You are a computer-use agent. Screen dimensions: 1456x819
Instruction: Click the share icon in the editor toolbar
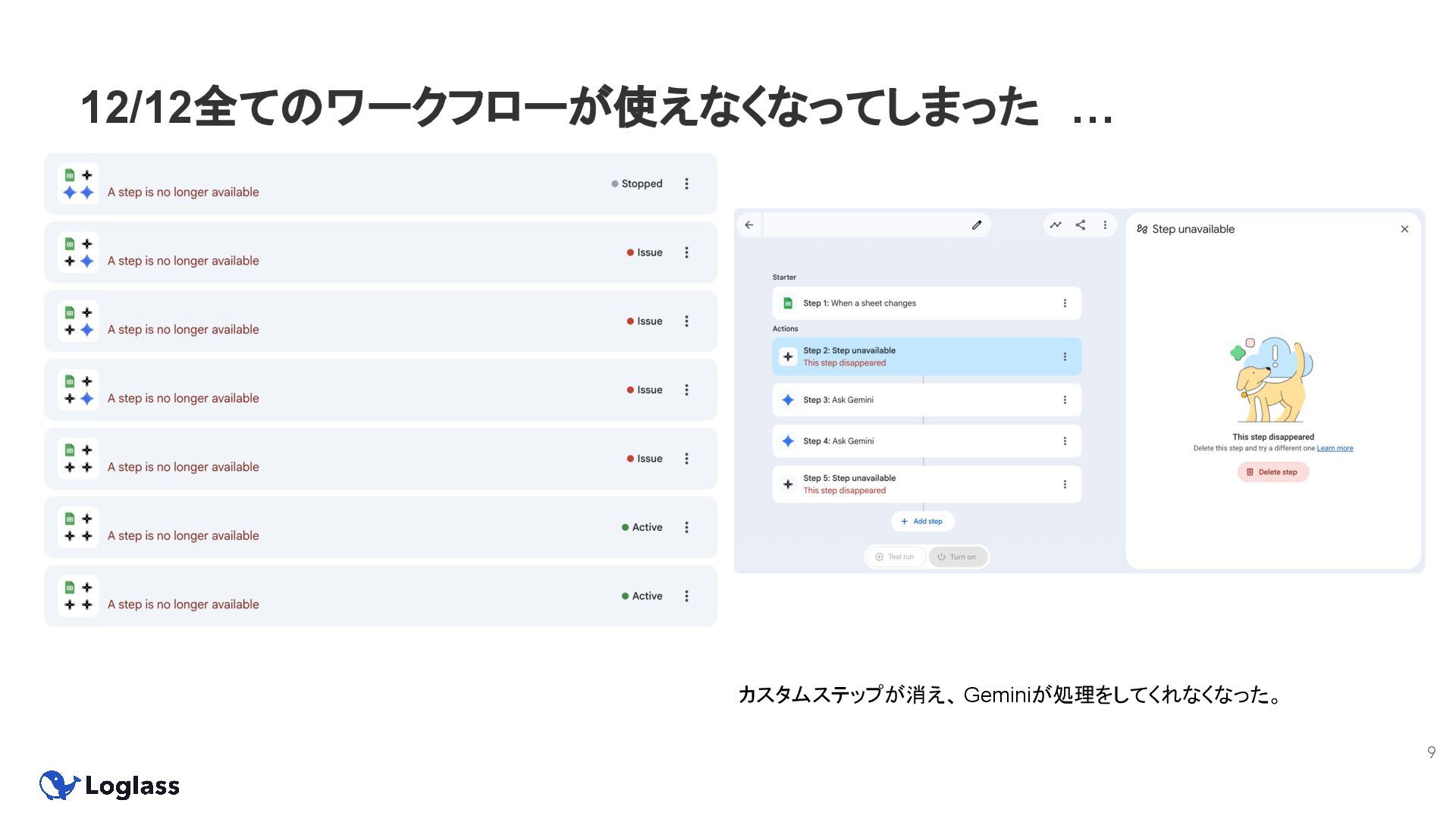click(x=1081, y=225)
